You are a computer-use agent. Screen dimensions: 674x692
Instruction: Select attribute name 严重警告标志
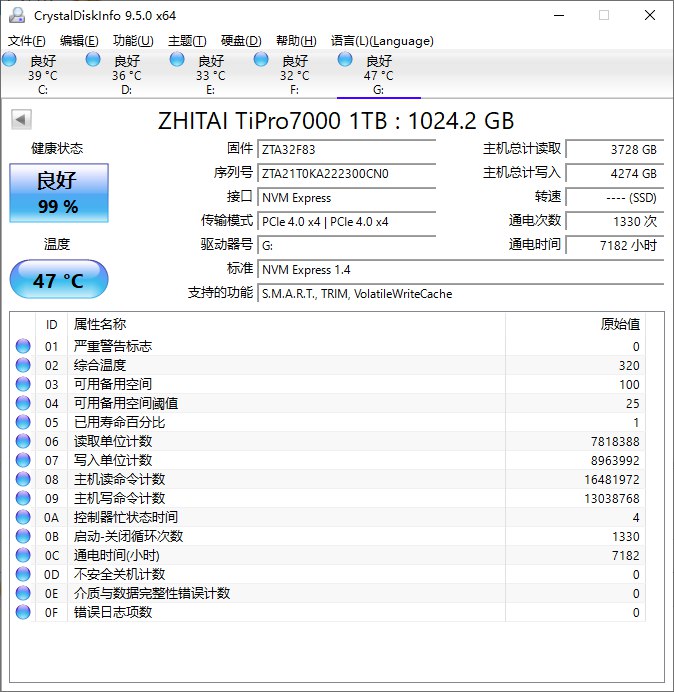pyautogui.click(x=113, y=346)
